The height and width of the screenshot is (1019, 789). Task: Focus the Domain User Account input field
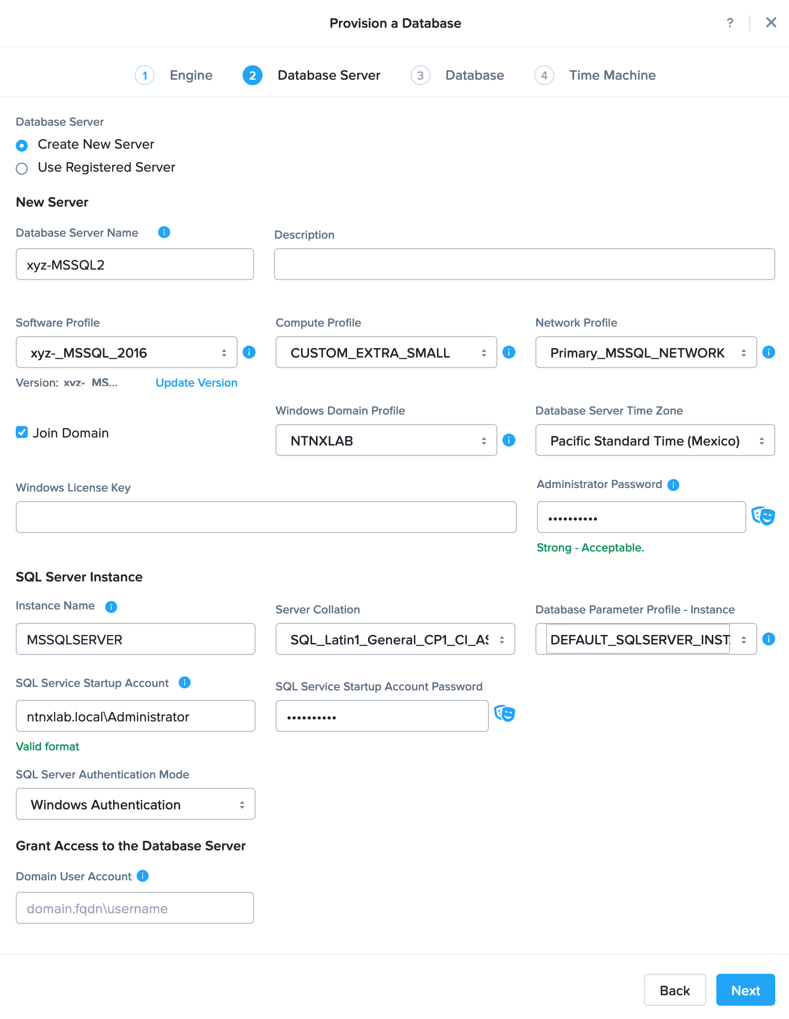pyautogui.click(x=135, y=908)
